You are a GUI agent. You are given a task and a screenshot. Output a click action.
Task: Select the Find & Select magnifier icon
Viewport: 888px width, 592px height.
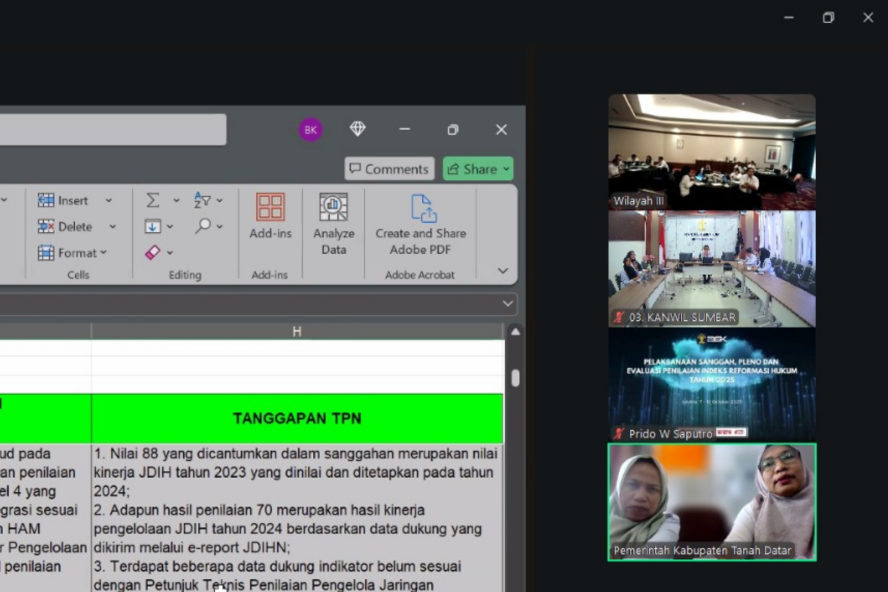(203, 226)
